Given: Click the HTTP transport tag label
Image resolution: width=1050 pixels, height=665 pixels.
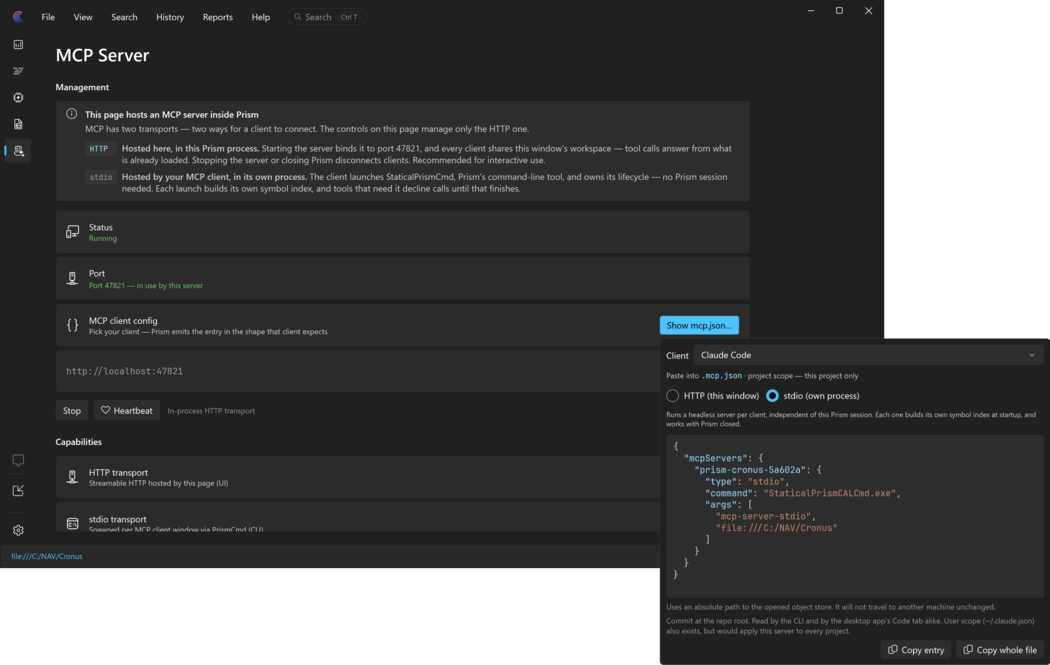Looking at the screenshot, I should click(x=98, y=149).
